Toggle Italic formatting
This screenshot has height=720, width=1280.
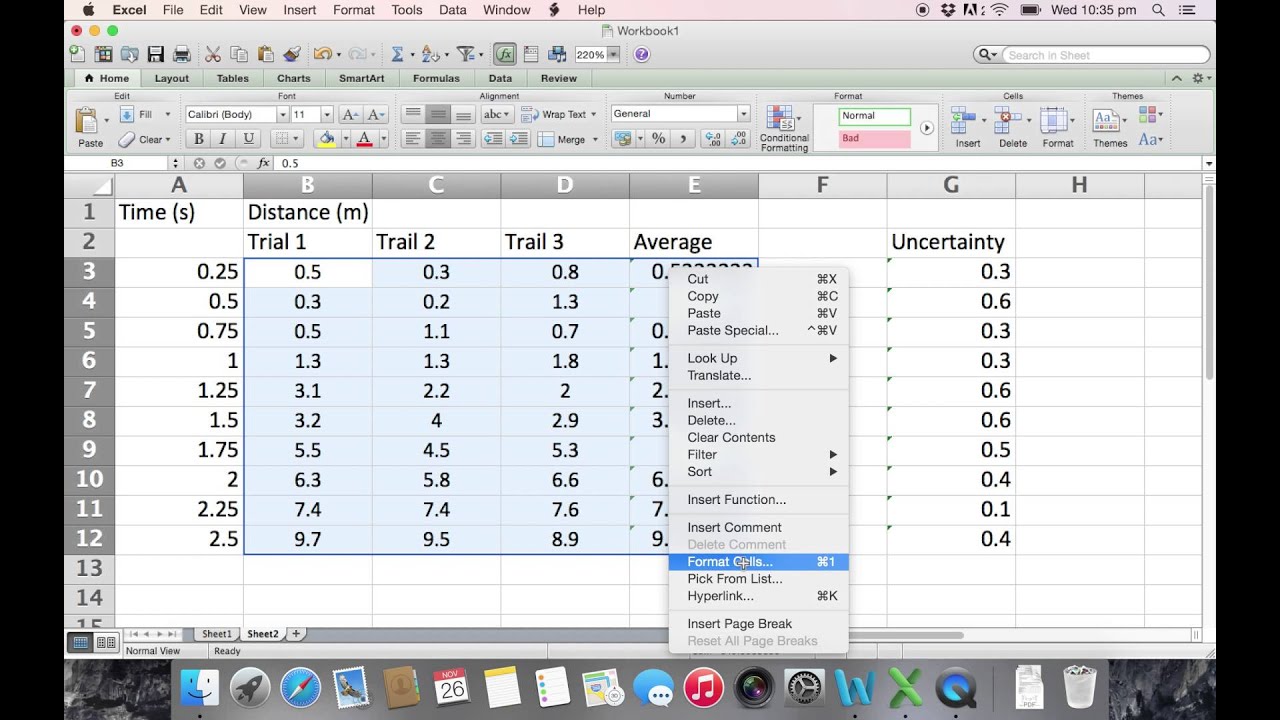click(222, 139)
